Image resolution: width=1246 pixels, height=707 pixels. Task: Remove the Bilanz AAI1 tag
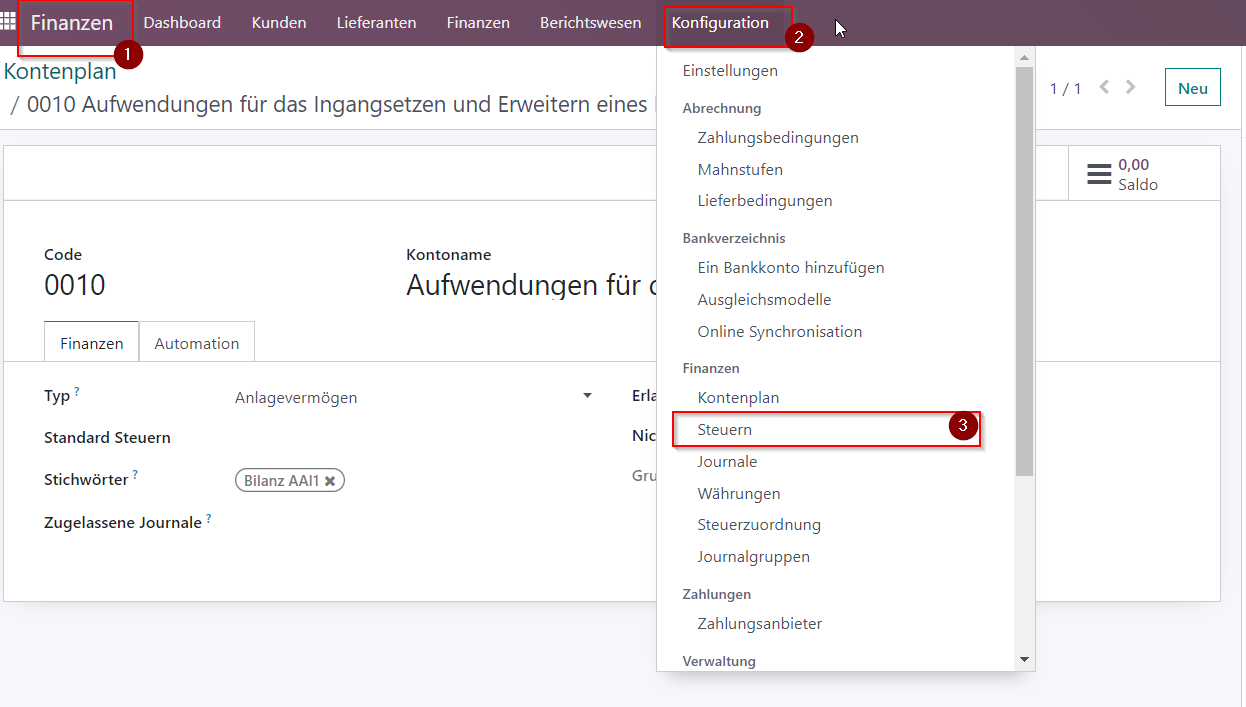point(330,481)
